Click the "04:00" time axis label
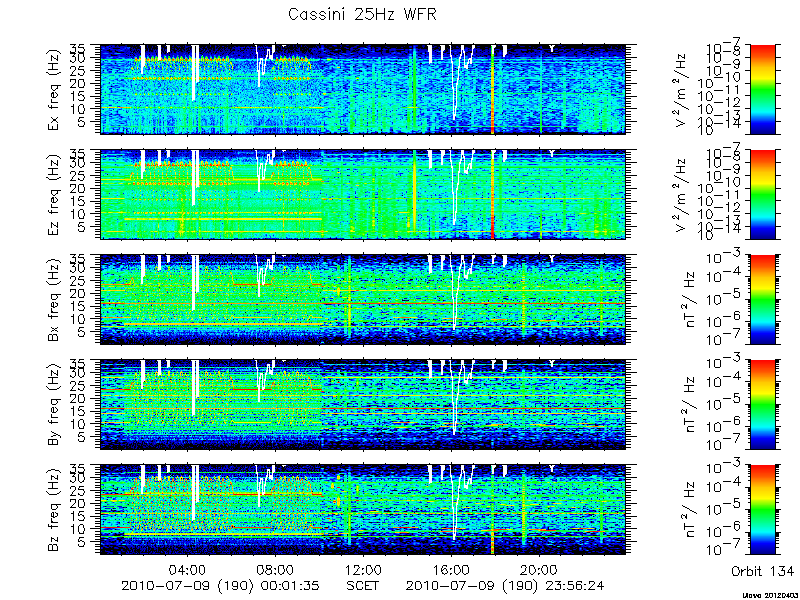800x600 pixels. 188,569
